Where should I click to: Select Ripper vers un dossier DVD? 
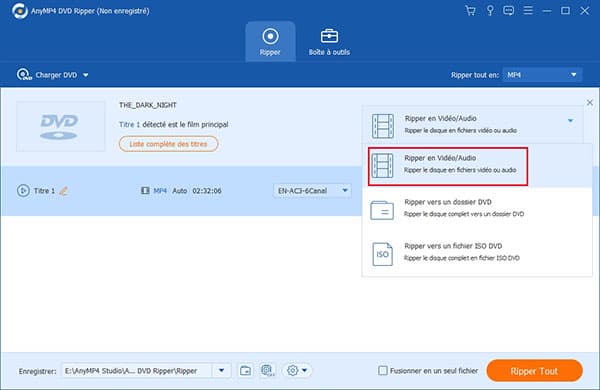[x=477, y=209]
